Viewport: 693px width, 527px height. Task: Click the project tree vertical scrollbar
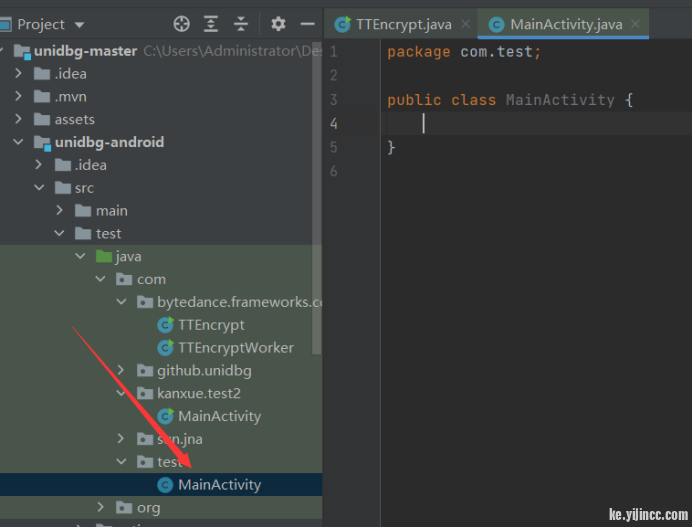point(316,197)
